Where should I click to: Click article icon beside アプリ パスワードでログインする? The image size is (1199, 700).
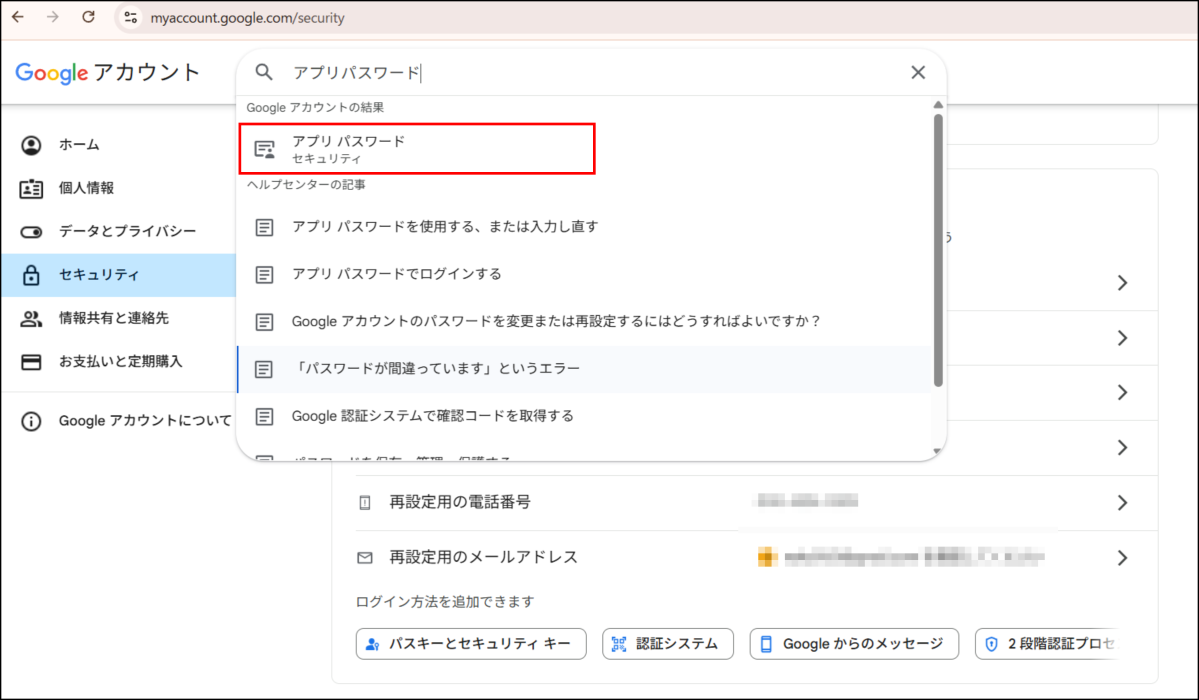[x=264, y=275]
